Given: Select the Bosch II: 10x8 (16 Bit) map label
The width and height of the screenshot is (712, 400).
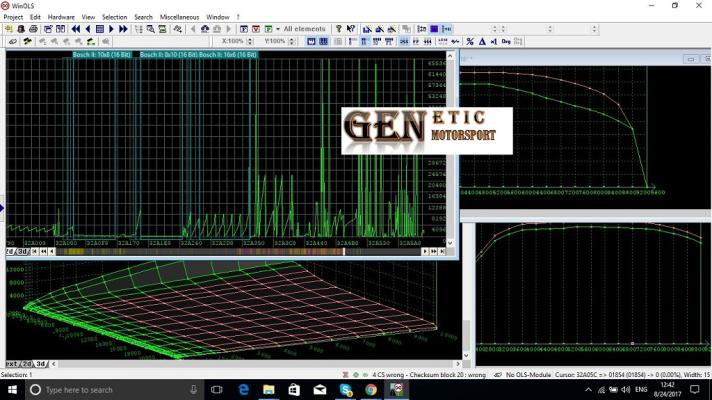Looking at the screenshot, I should point(101,54).
